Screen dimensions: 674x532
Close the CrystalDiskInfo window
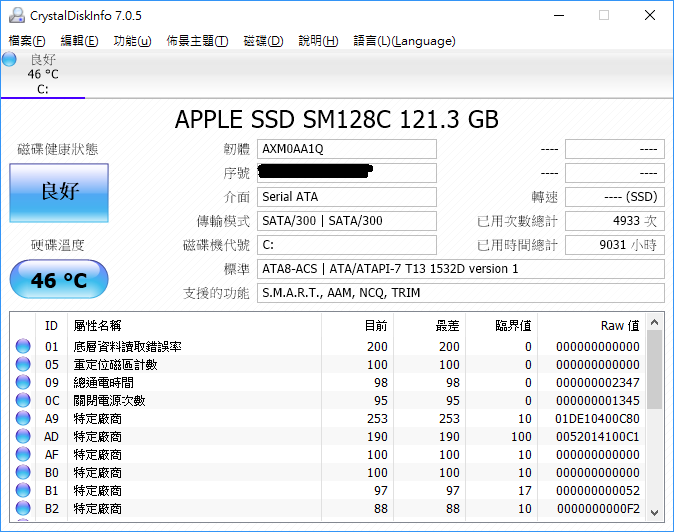(650, 15)
